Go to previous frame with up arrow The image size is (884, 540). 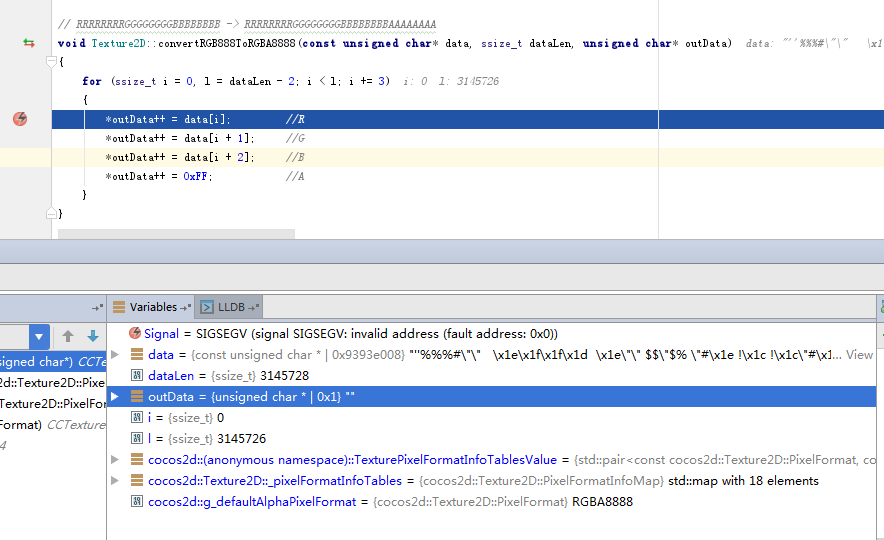point(68,337)
